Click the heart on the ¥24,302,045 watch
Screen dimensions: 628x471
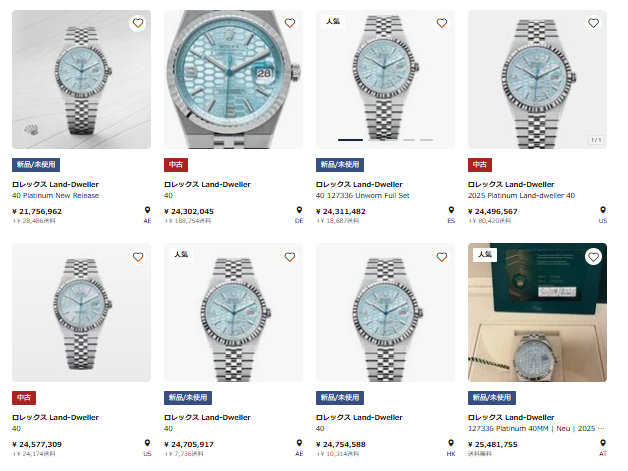(290, 23)
